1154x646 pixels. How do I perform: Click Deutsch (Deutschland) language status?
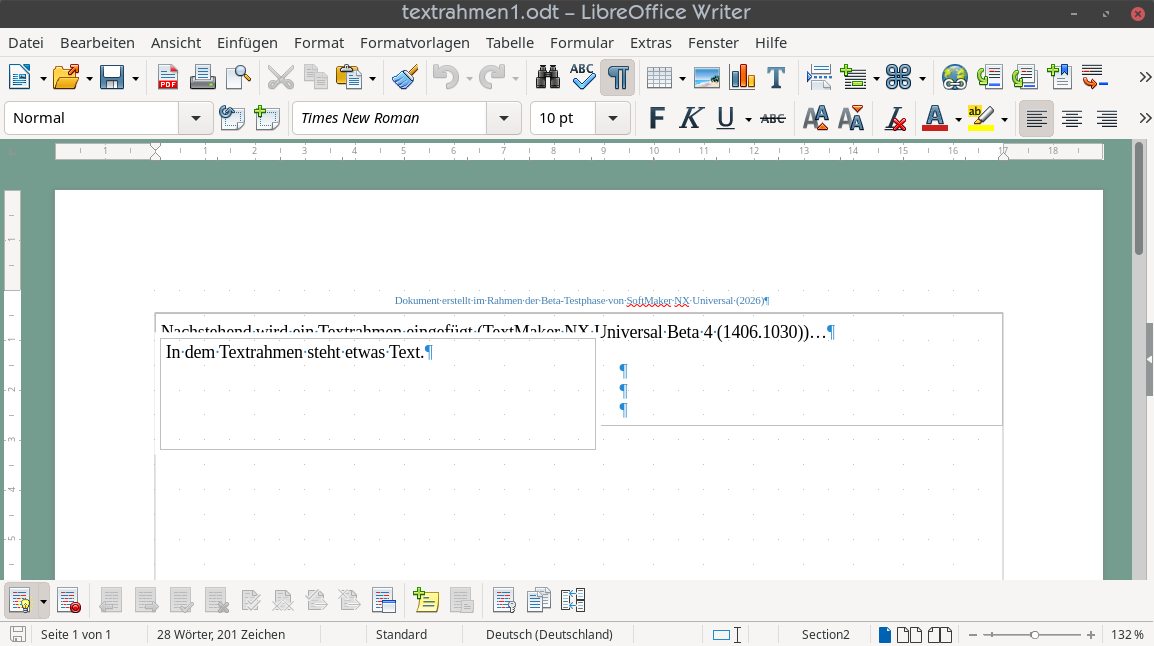tap(549, 634)
